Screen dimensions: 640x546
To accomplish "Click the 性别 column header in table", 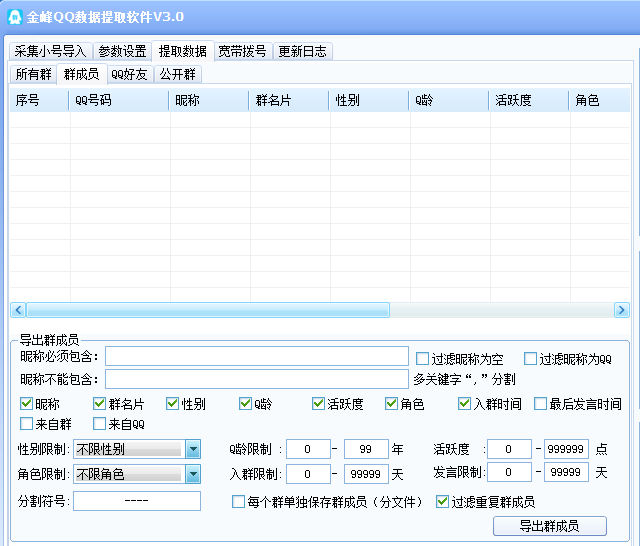I will pos(369,100).
